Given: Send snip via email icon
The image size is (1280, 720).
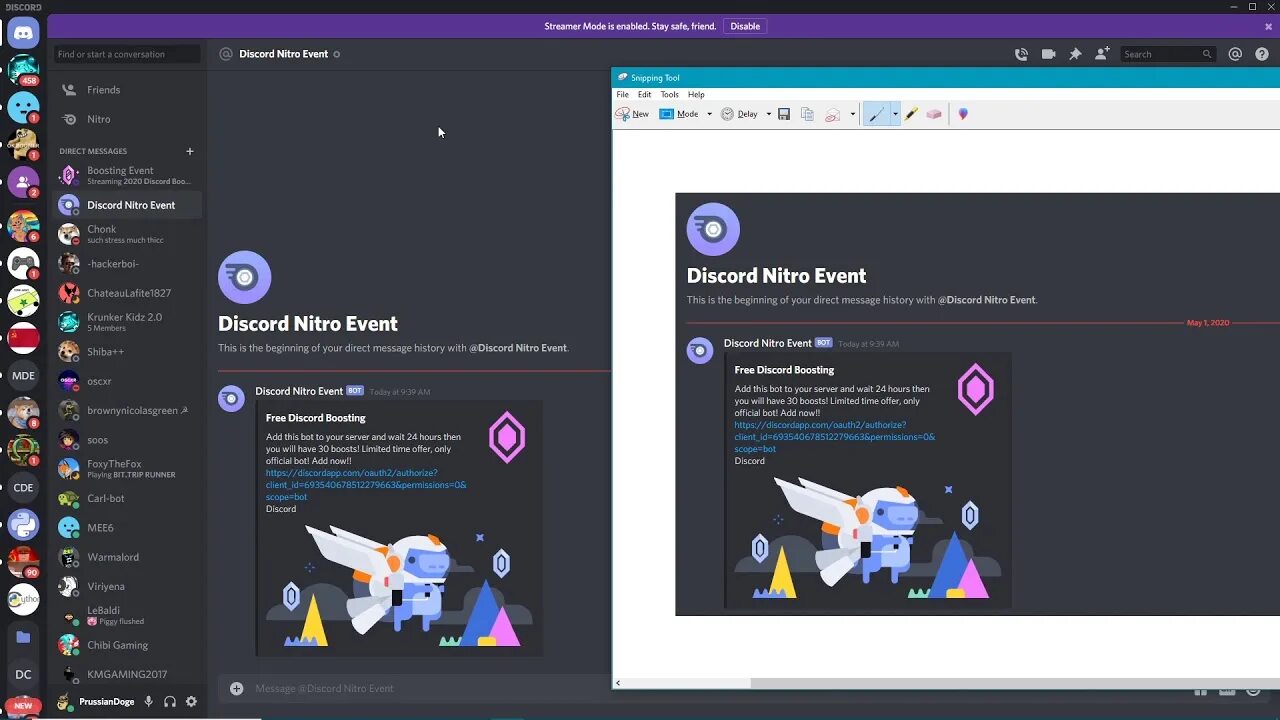Looking at the screenshot, I should [x=832, y=114].
